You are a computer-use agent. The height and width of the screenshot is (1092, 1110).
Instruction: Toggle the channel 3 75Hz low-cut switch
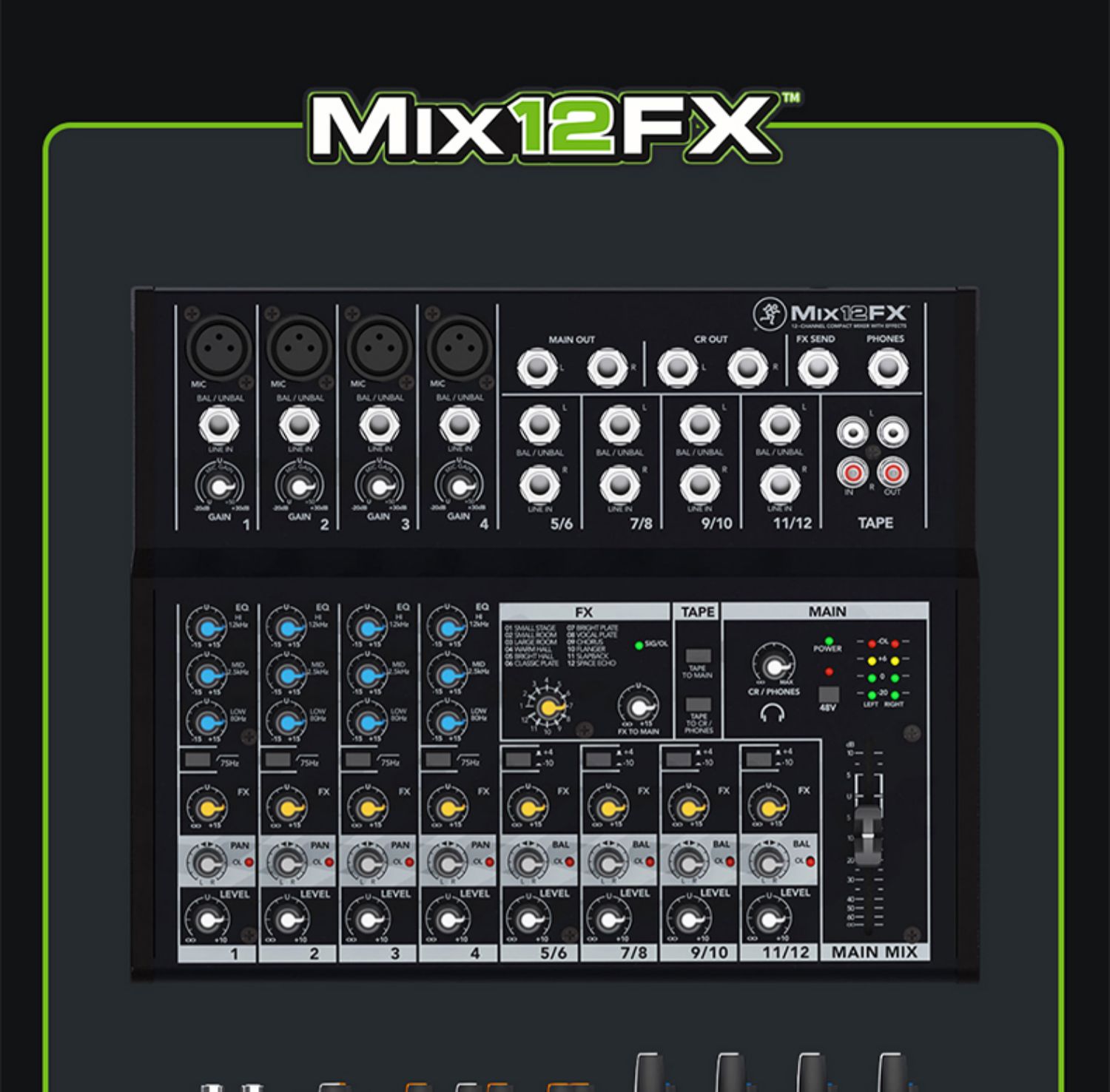[357, 760]
